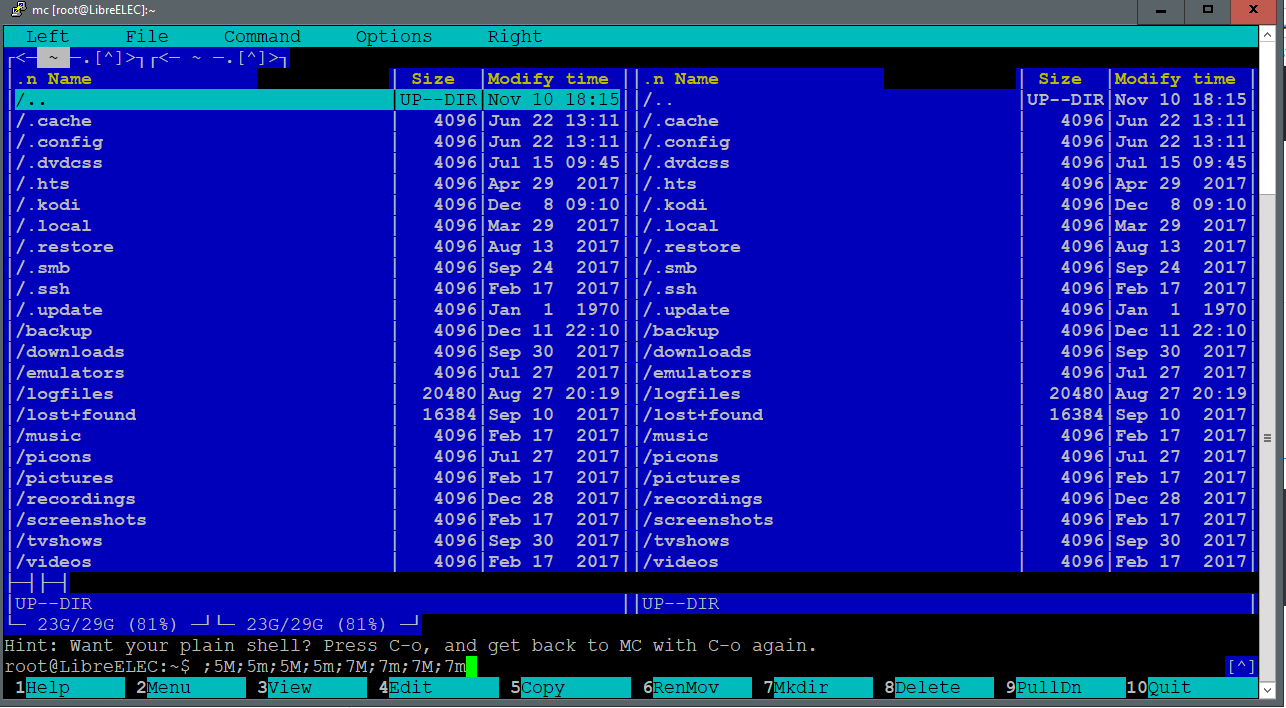Open the Command menu
The width and height of the screenshot is (1286, 708).
(x=262, y=37)
